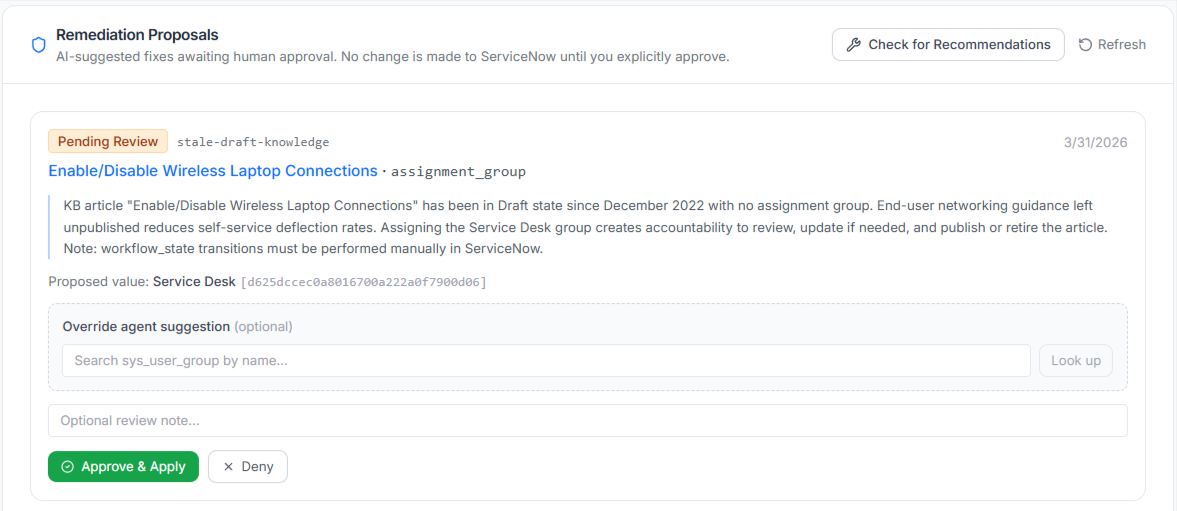Approve and apply the proposed fix
This screenshot has width=1177, height=511.
(123, 467)
